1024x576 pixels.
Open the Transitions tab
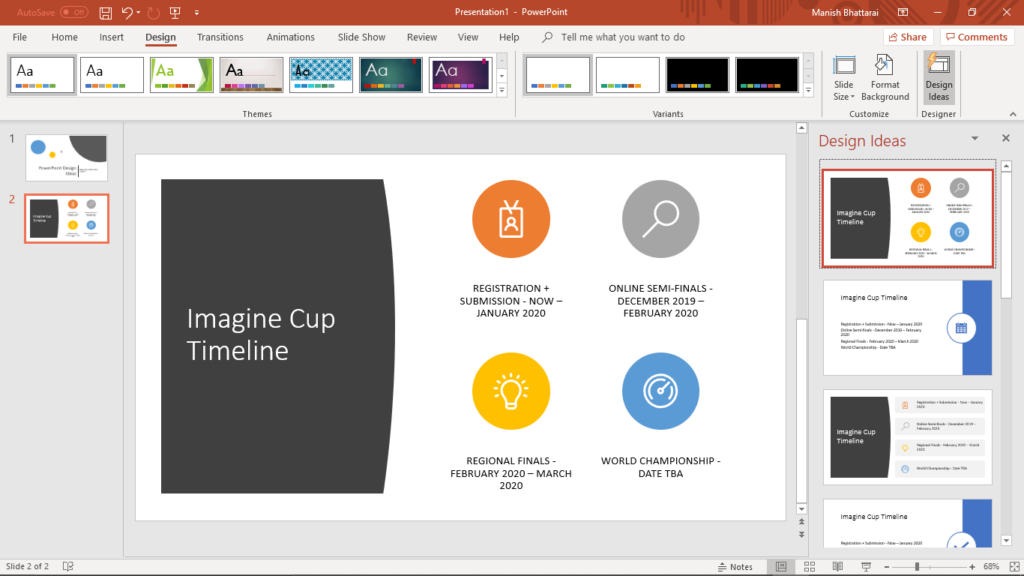point(220,37)
